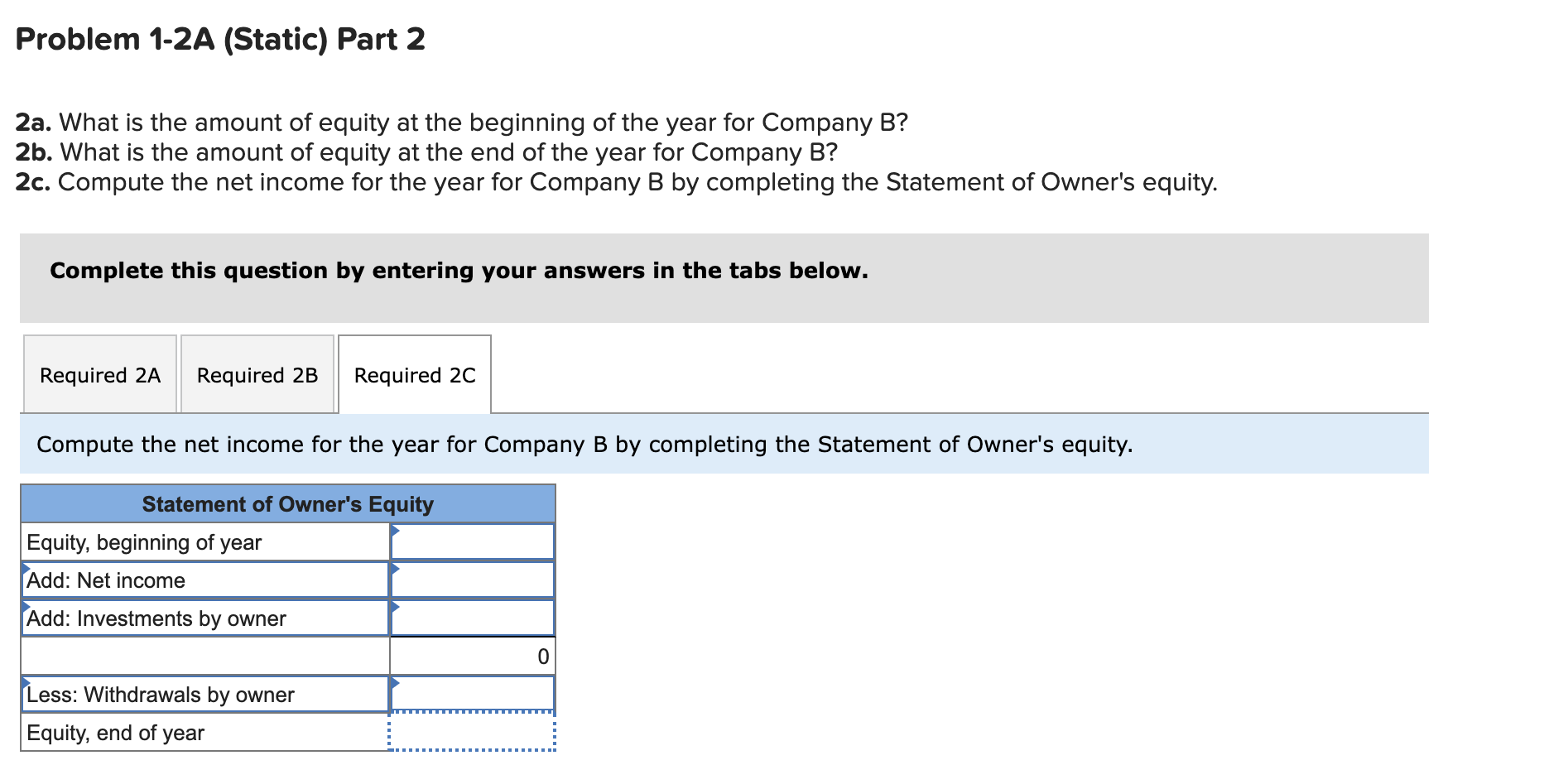Select the Required 2A tab
The width and height of the screenshot is (1568, 765).
coord(99,375)
